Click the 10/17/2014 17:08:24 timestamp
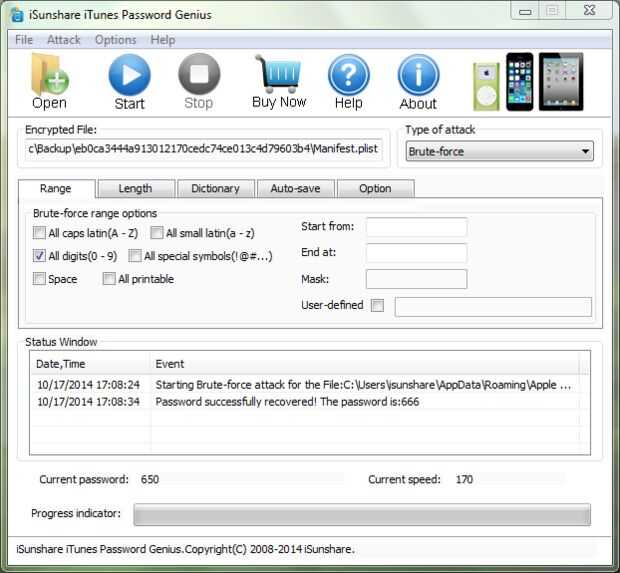This screenshot has height=573, width=620. tap(88, 385)
